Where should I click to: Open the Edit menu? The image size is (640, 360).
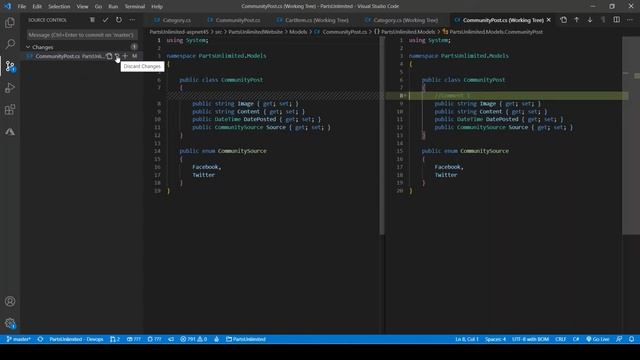pos(37,7)
